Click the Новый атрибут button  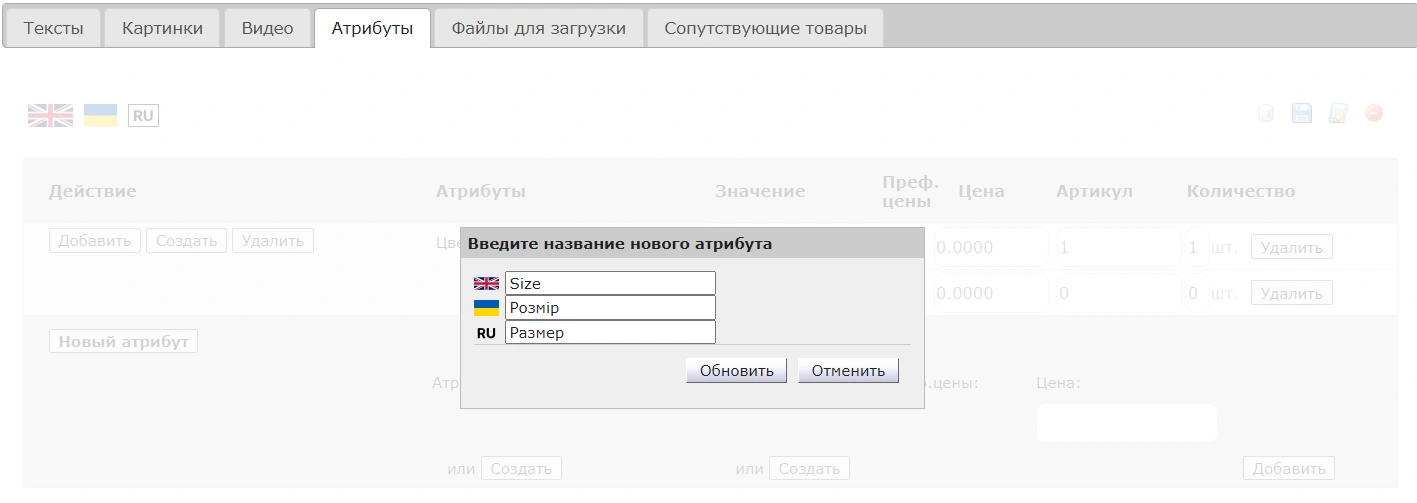point(123,341)
